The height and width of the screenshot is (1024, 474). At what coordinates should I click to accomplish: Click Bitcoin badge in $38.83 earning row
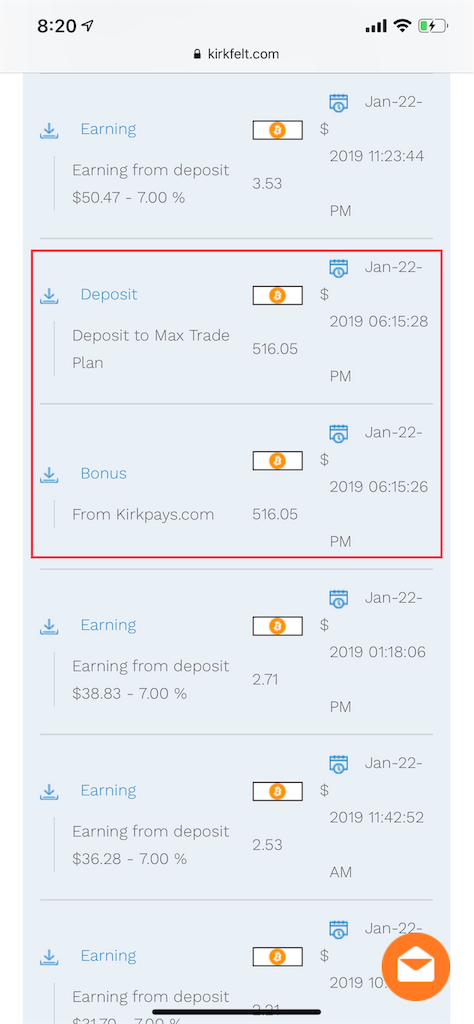[x=277, y=626]
